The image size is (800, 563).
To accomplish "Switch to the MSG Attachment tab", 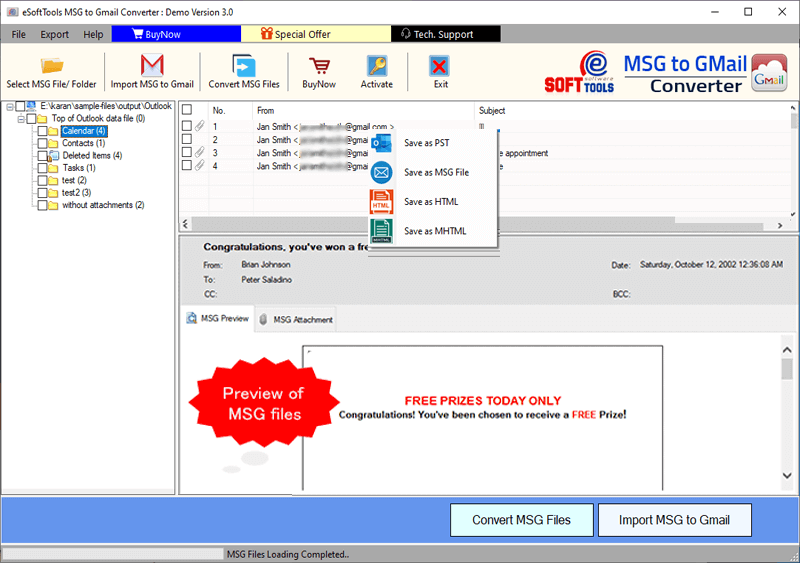I will (296, 320).
